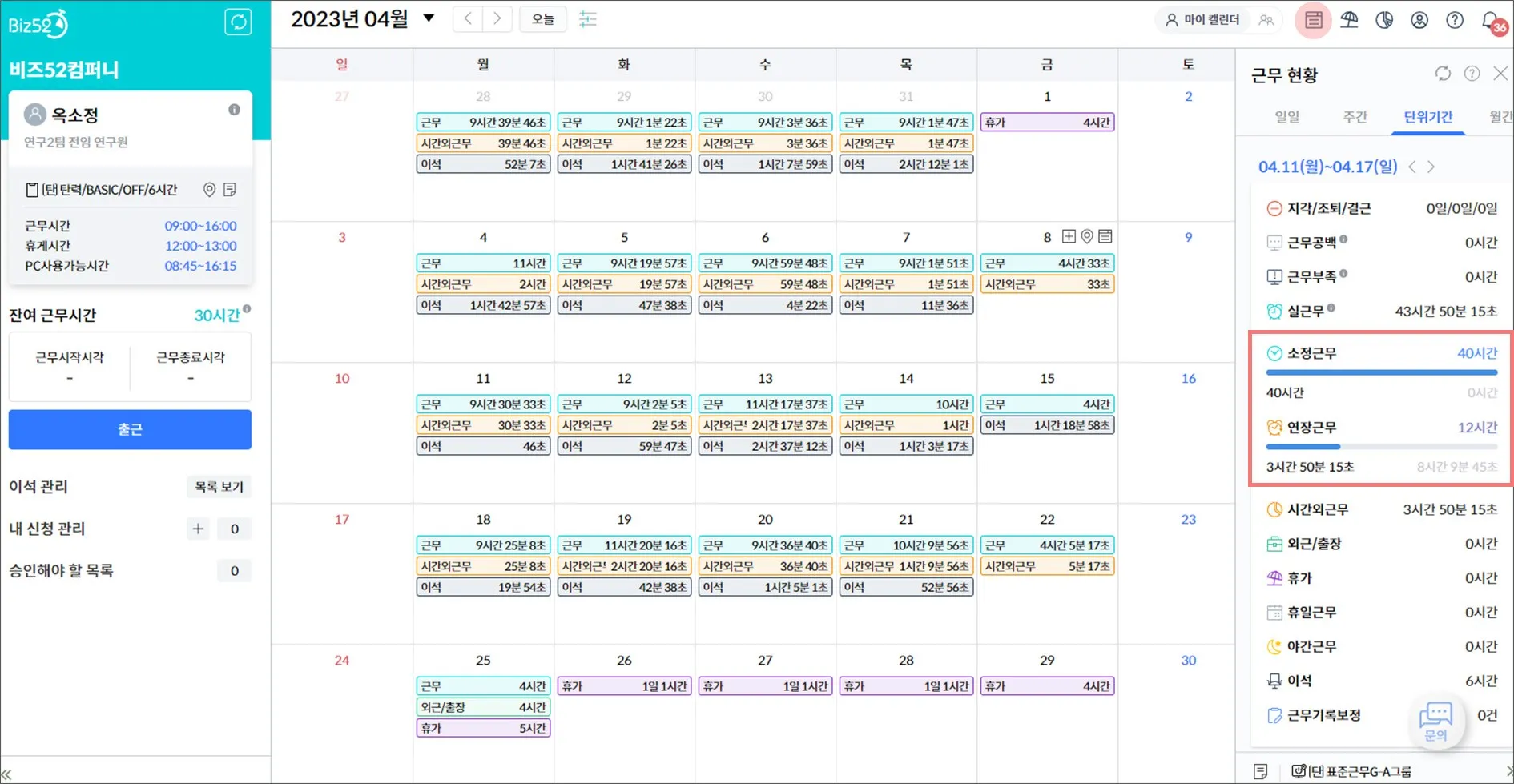The height and width of the screenshot is (784, 1514).
Task: Click the 실근무 row showing 43시간 50분 15초
Action: (1381, 311)
